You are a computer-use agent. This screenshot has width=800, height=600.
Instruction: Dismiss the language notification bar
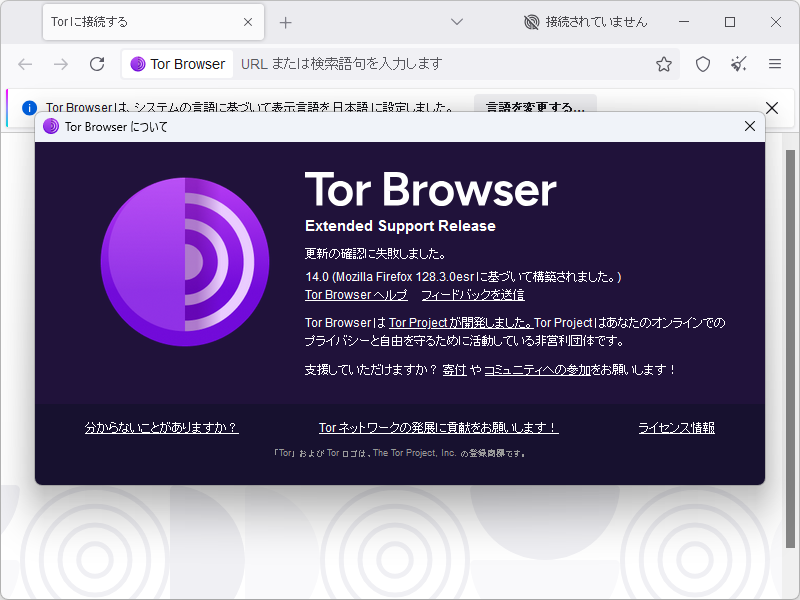pyautogui.click(x=773, y=107)
